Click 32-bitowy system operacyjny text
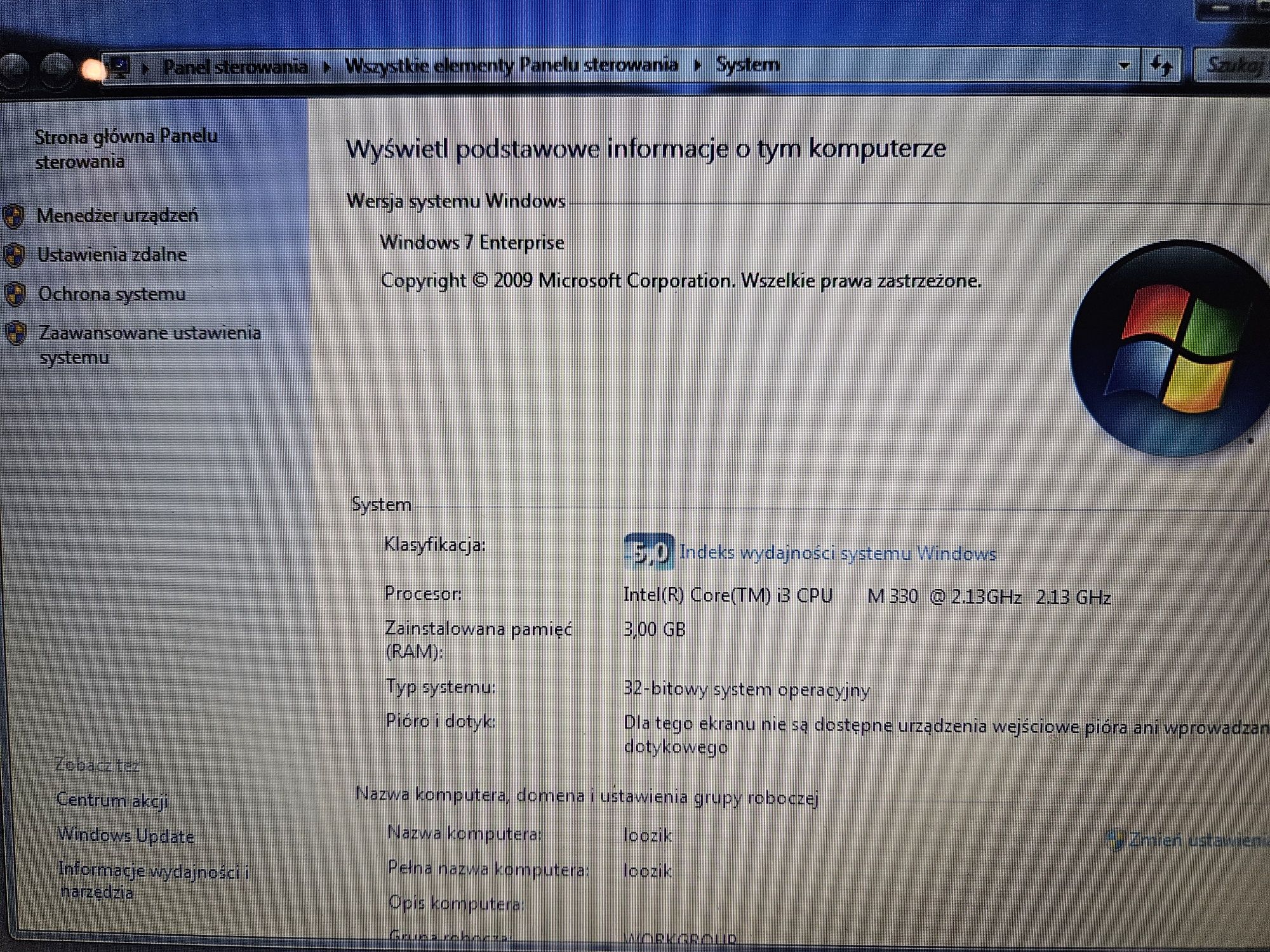Image resolution: width=1270 pixels, height=952 pixels. click(x=746, y=690)
